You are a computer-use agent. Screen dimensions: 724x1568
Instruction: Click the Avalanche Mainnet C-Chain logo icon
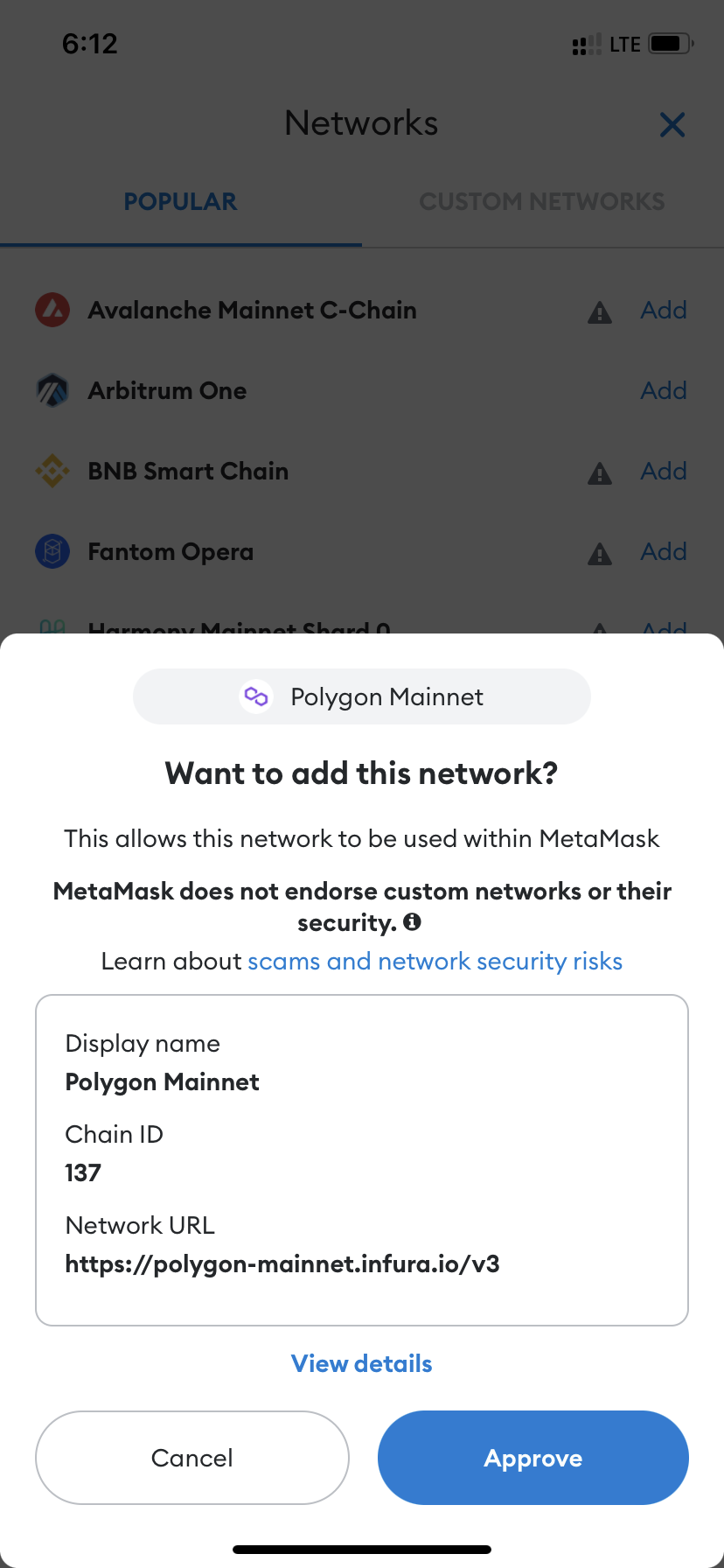[x=52, y=311]
